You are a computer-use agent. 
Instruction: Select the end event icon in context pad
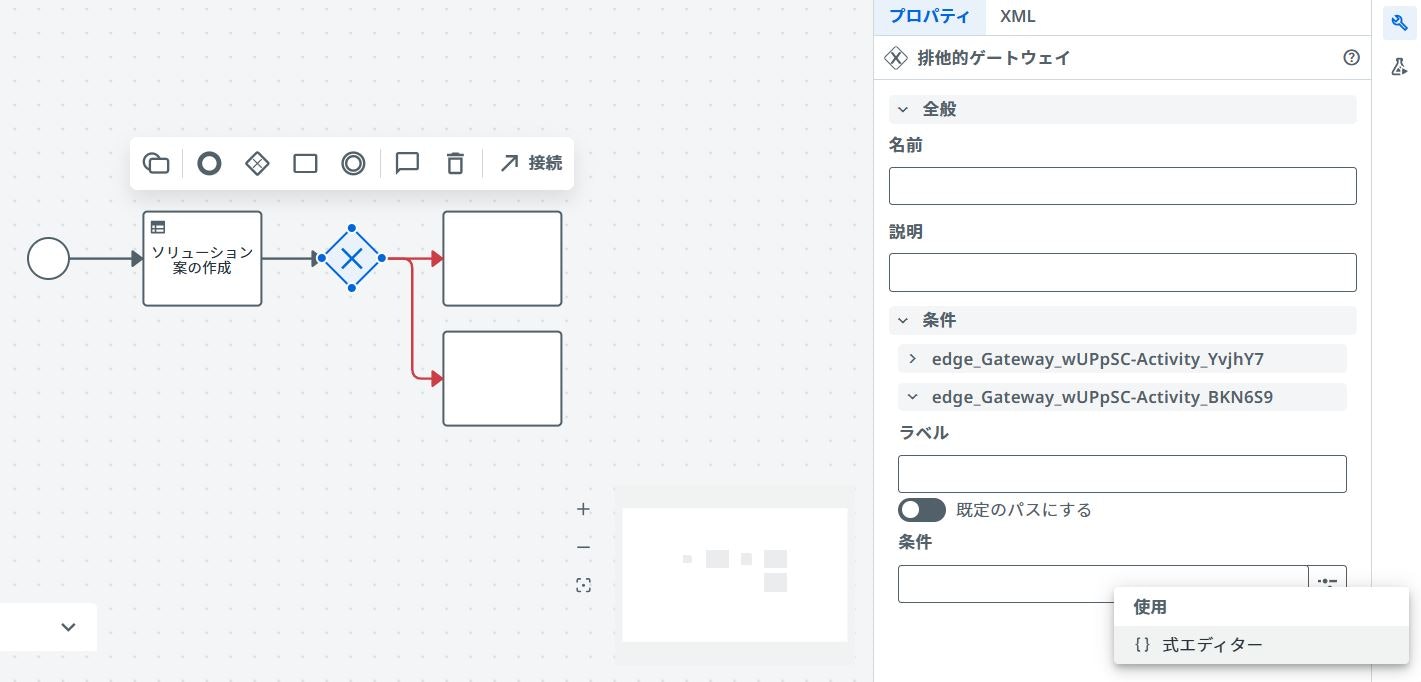point(209,163)
